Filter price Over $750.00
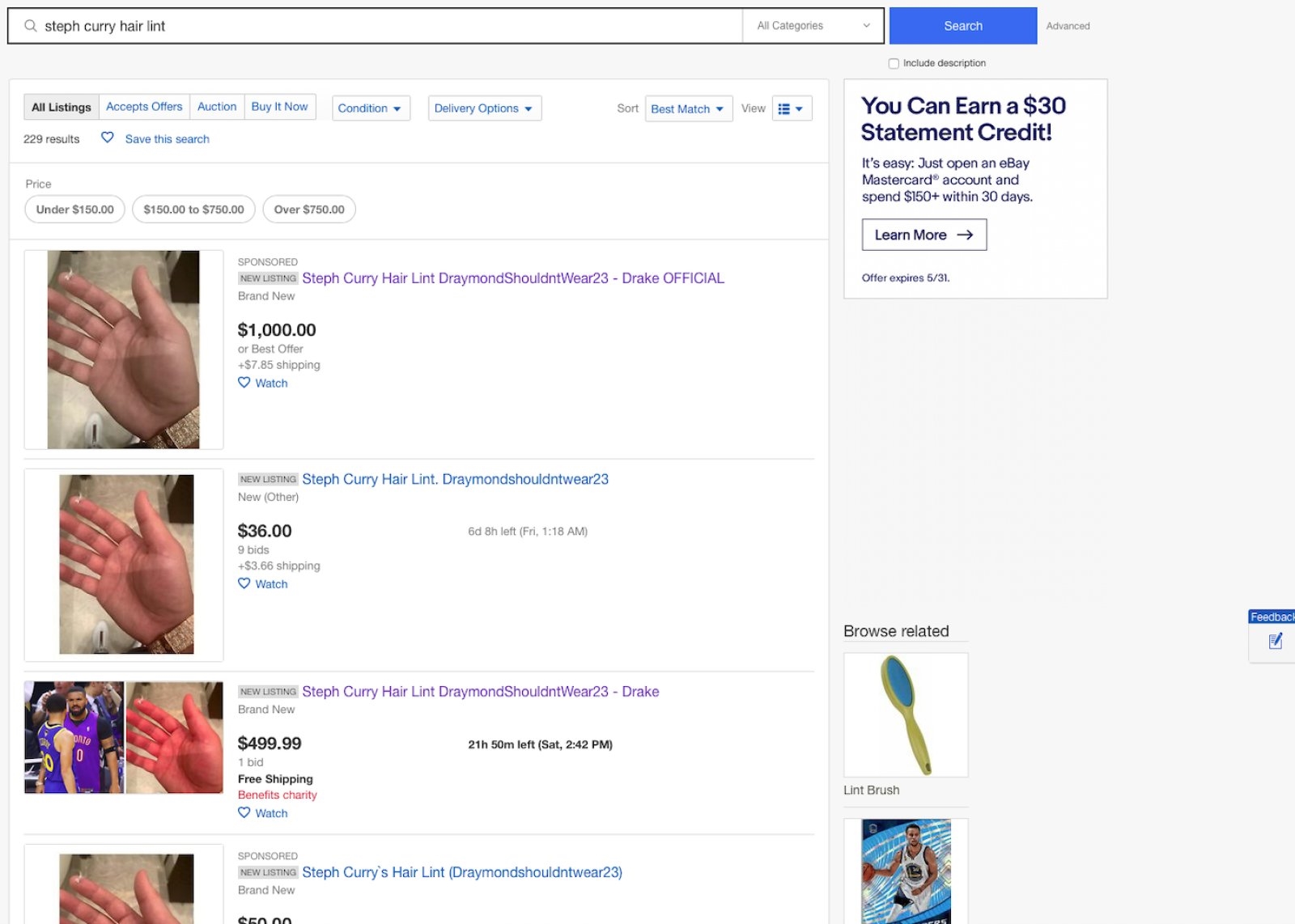 pos(309,209)
